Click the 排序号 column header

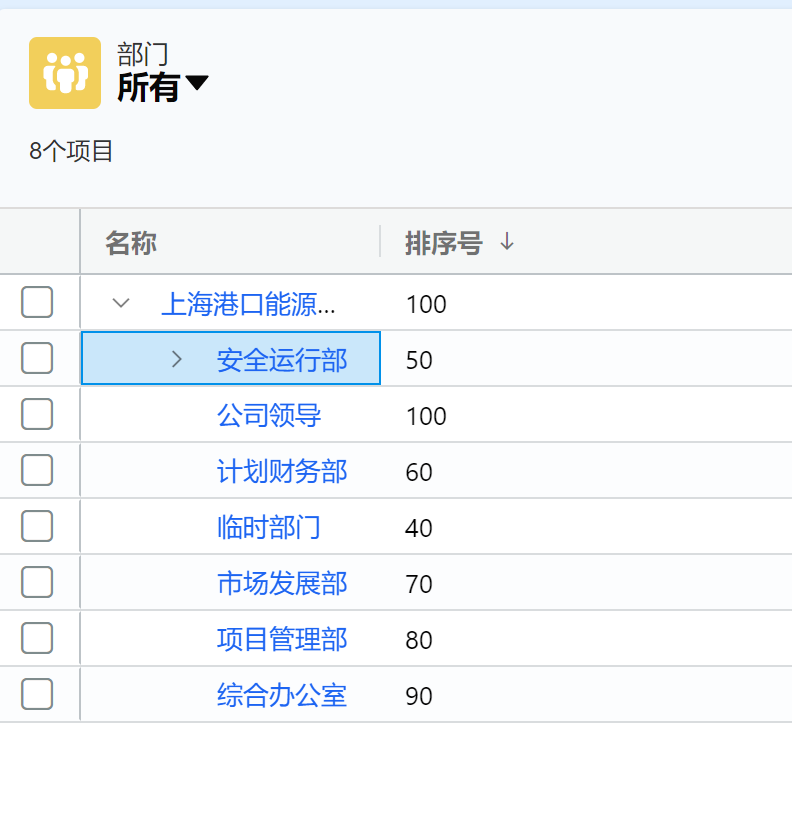point(443,243)
